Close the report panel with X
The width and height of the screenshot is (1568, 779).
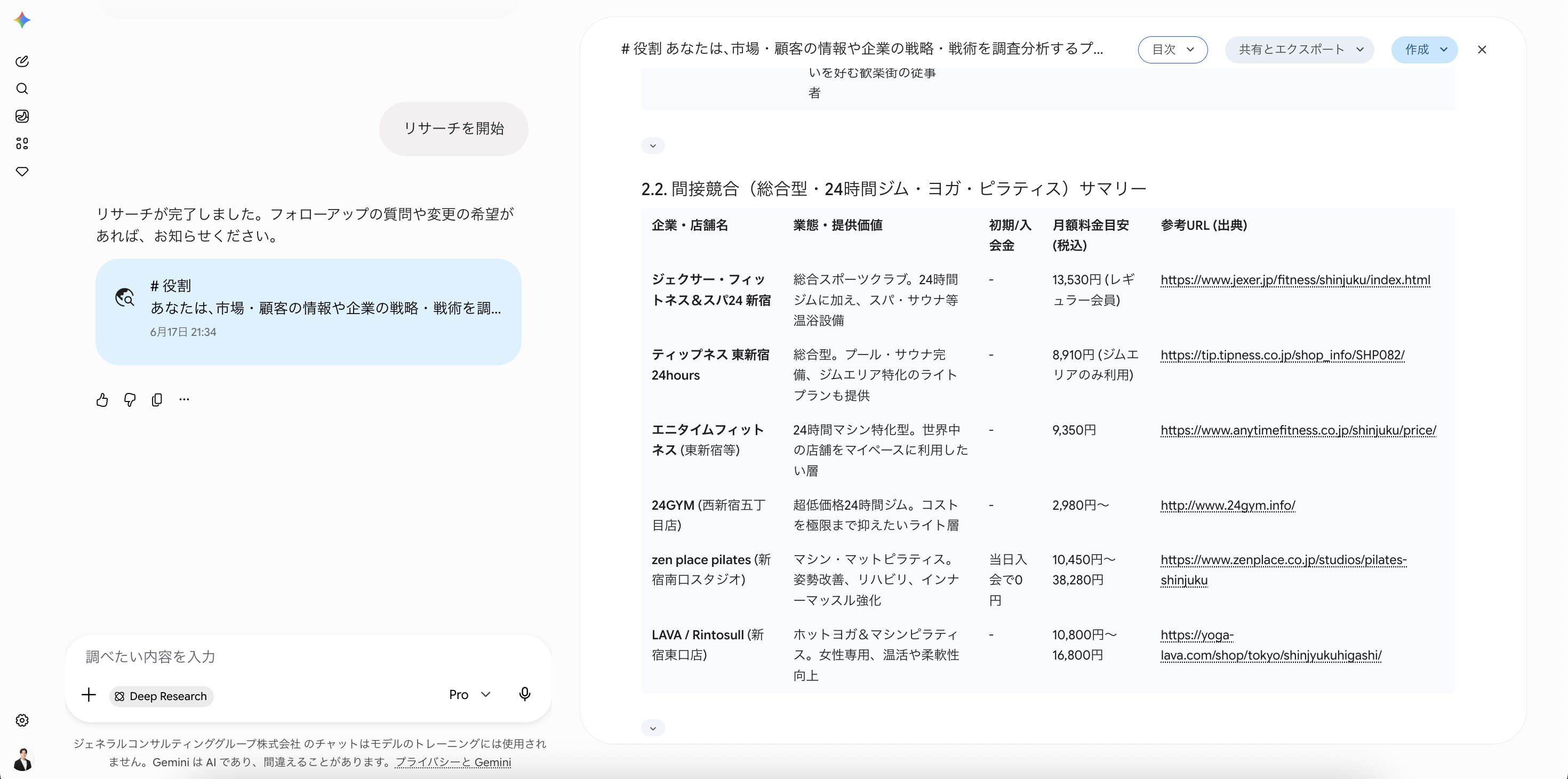[x=1482, y=50]
